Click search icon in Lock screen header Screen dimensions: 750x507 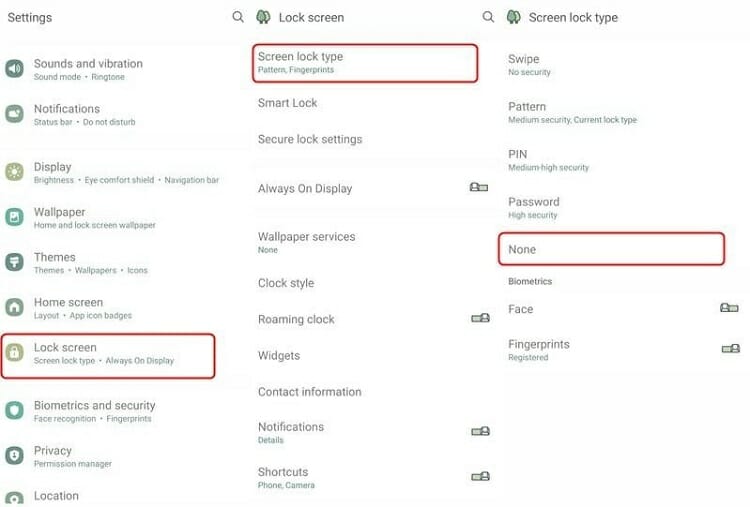pyautogui.click(x=488, y=17)
